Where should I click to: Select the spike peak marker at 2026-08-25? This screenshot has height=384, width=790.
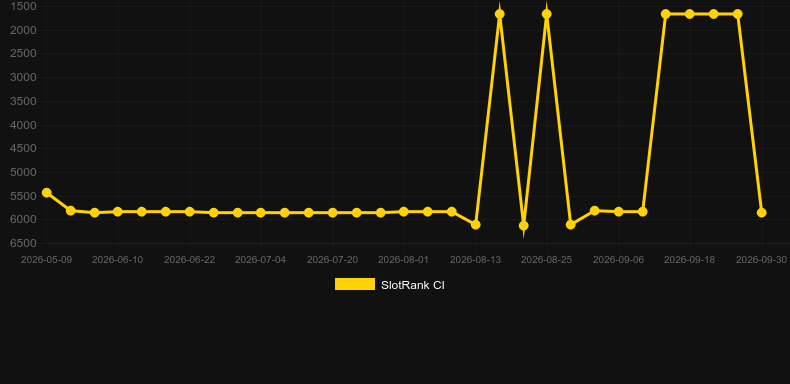547,14
